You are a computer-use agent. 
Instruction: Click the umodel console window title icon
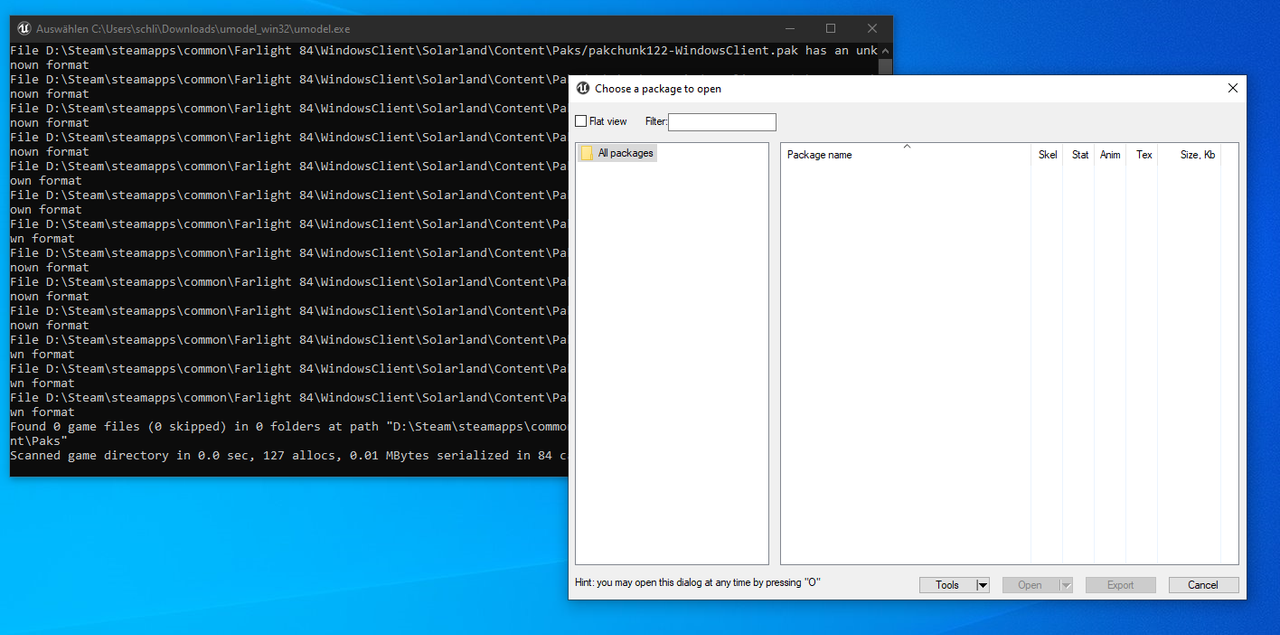[24, 29]
